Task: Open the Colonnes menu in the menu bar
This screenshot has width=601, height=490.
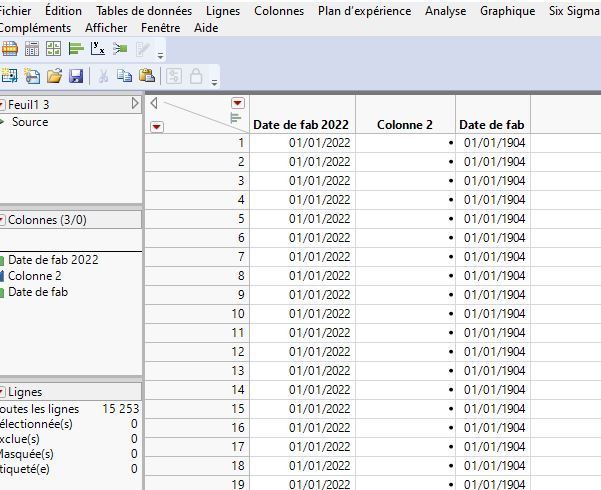Action: coord(279,11)
